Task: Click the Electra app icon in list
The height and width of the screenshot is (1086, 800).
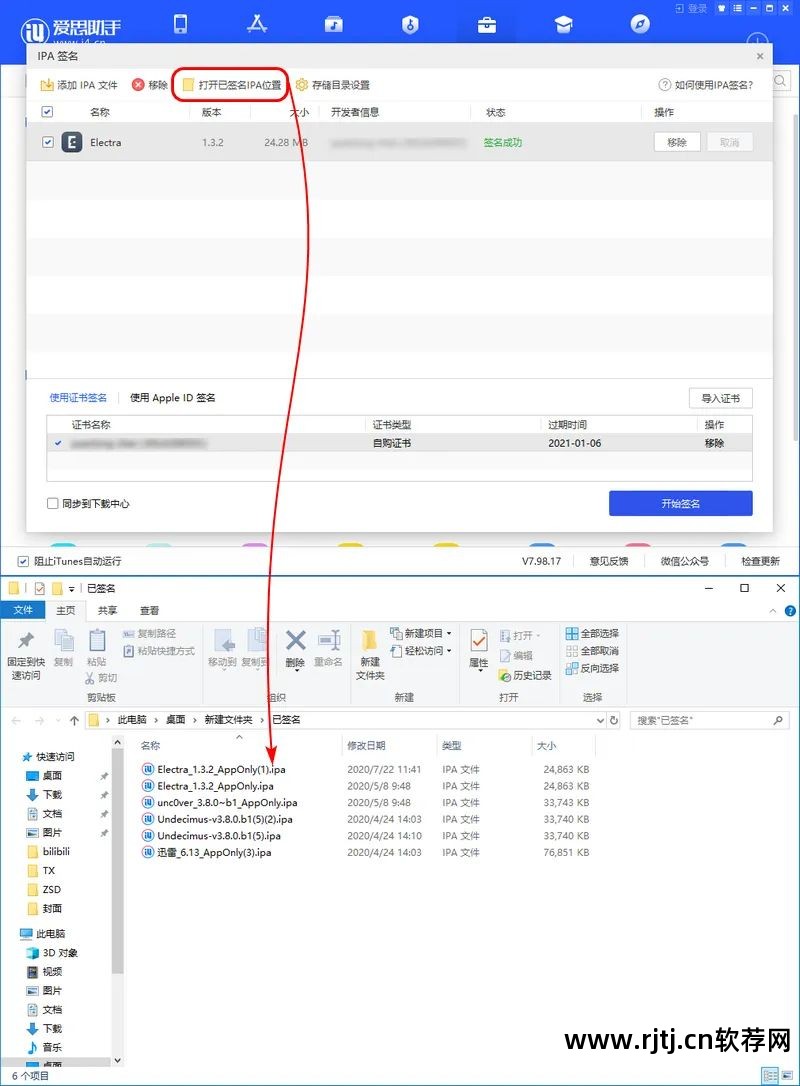Action: tap(72, 142)
